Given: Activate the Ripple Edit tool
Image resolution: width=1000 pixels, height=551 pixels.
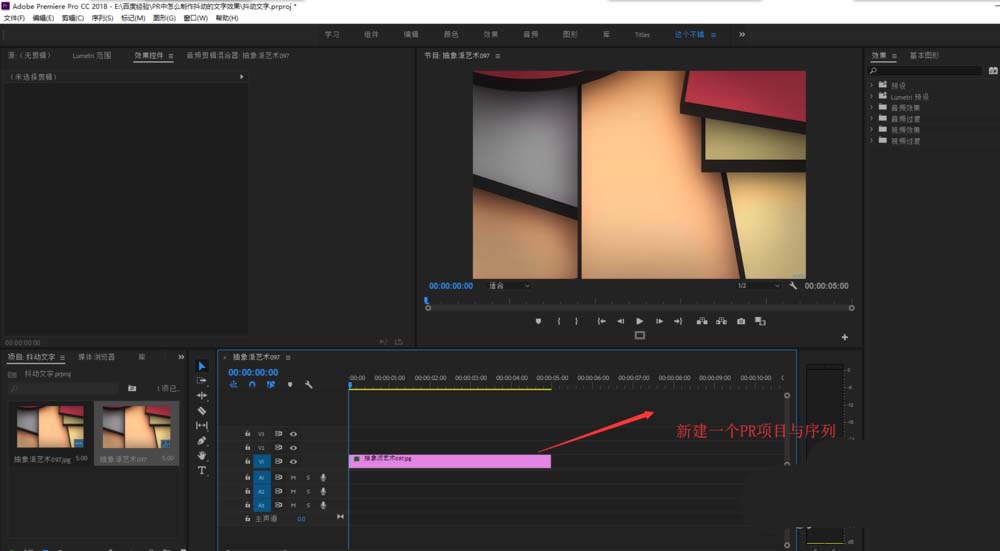Looking at the screenshot, I should (x=202, y=395).
